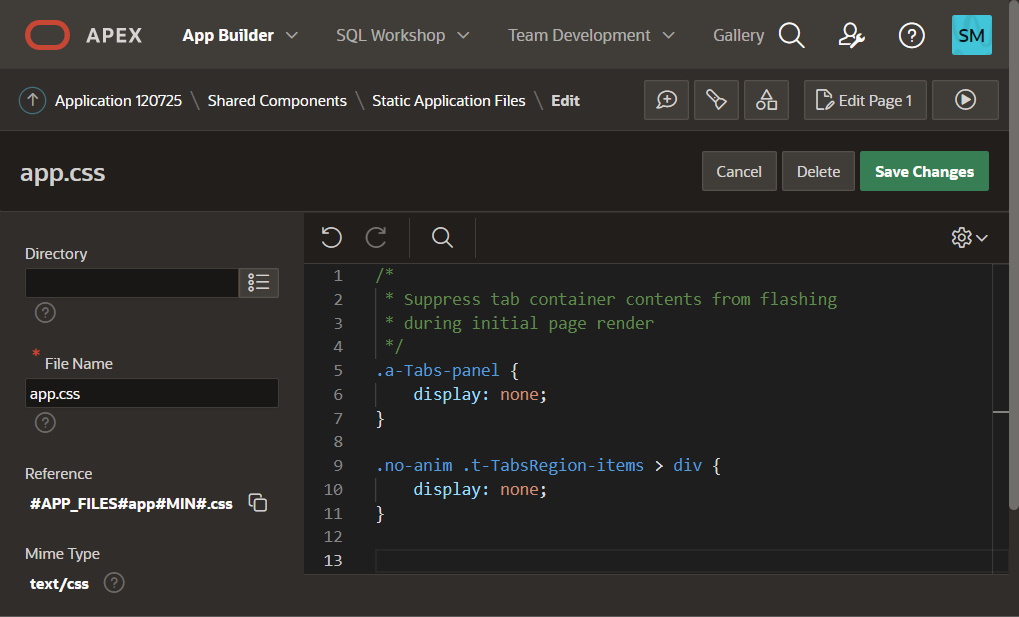Click the File Name input field
This screenshot has width=1019, height=617.
click(151, 393)
